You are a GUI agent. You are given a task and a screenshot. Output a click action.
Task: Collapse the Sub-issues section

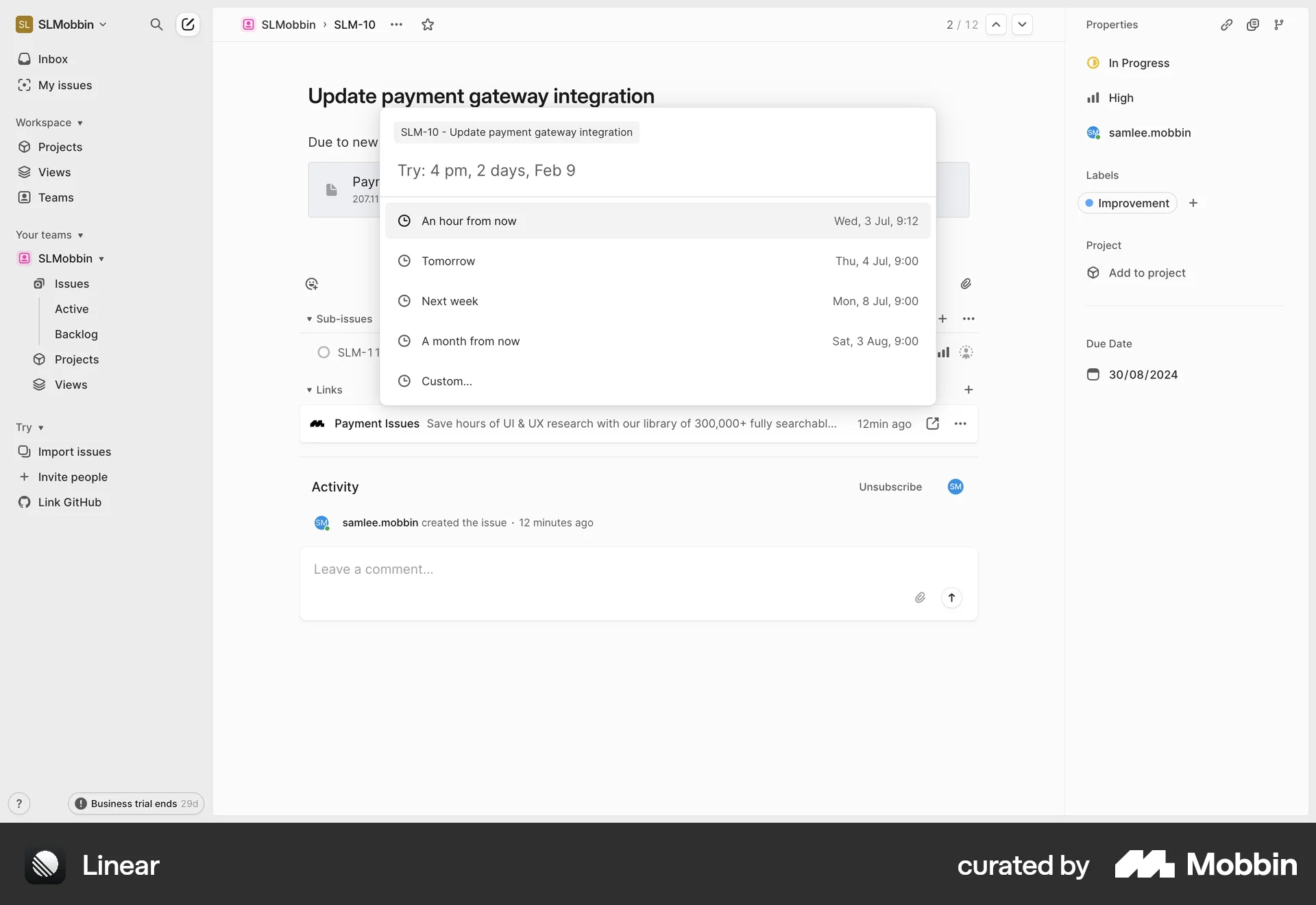[310, 319]
